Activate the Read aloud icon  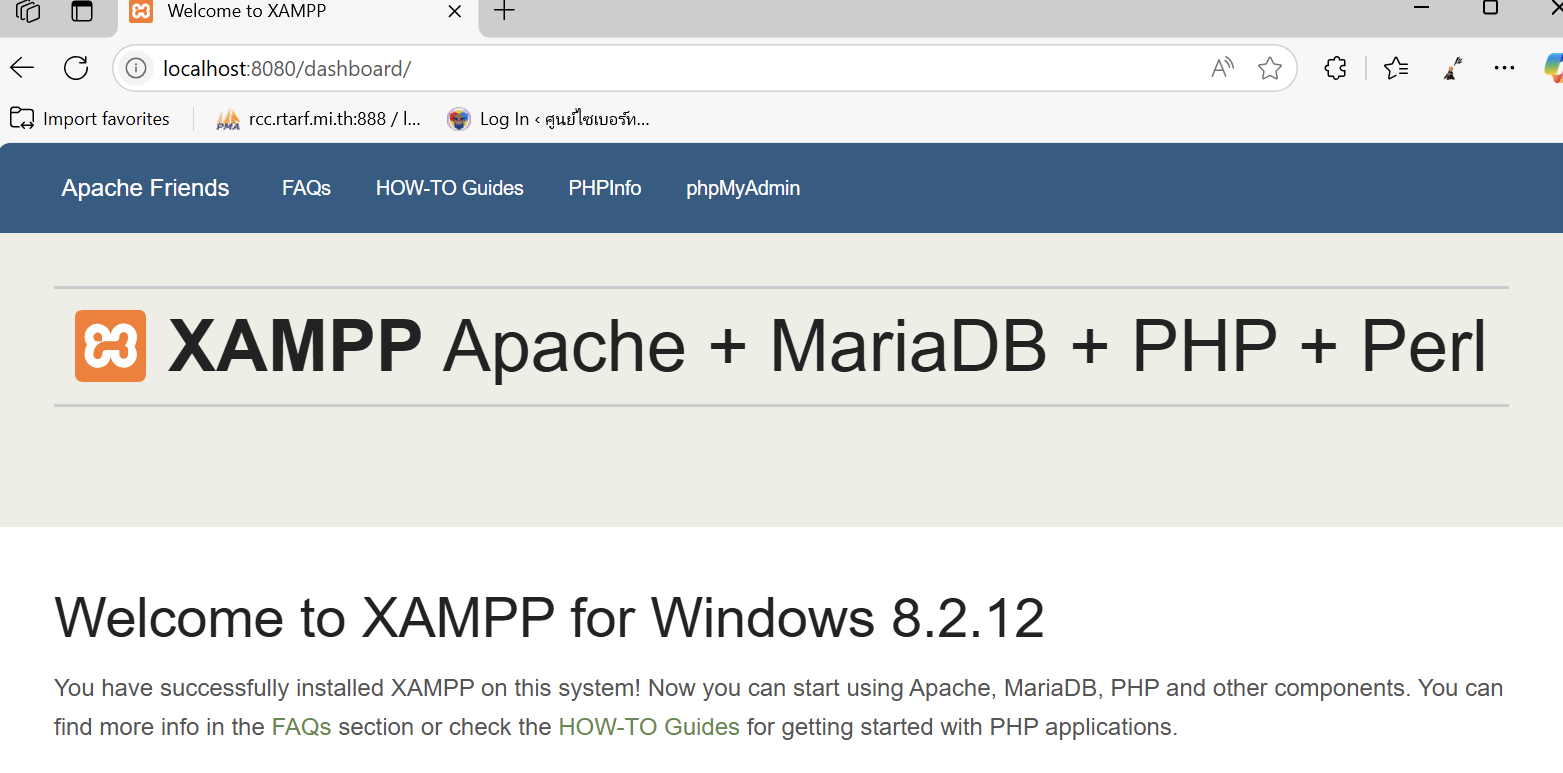1222,68
